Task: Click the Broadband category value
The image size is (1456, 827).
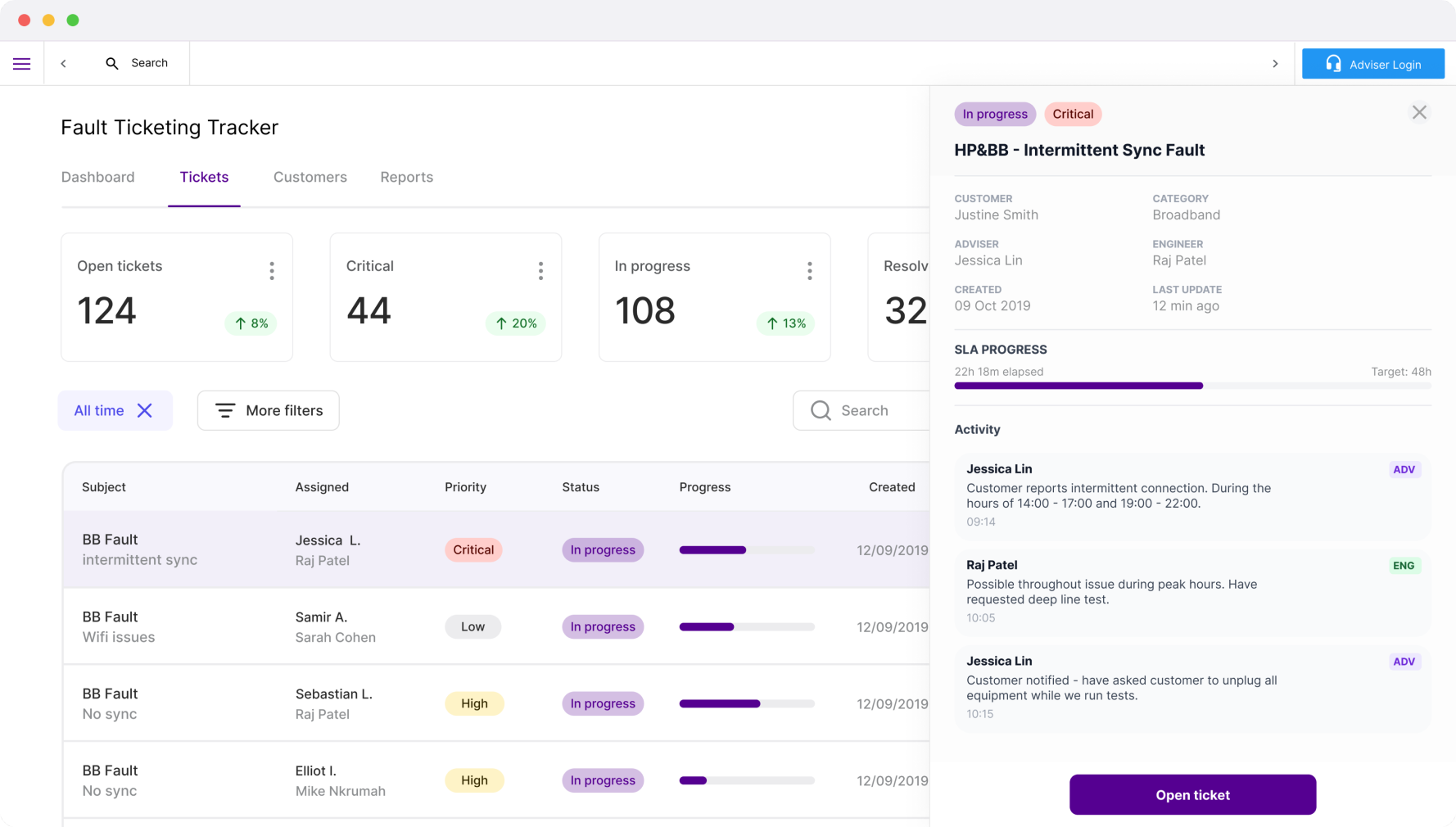Action: (x=1186, y=215)
